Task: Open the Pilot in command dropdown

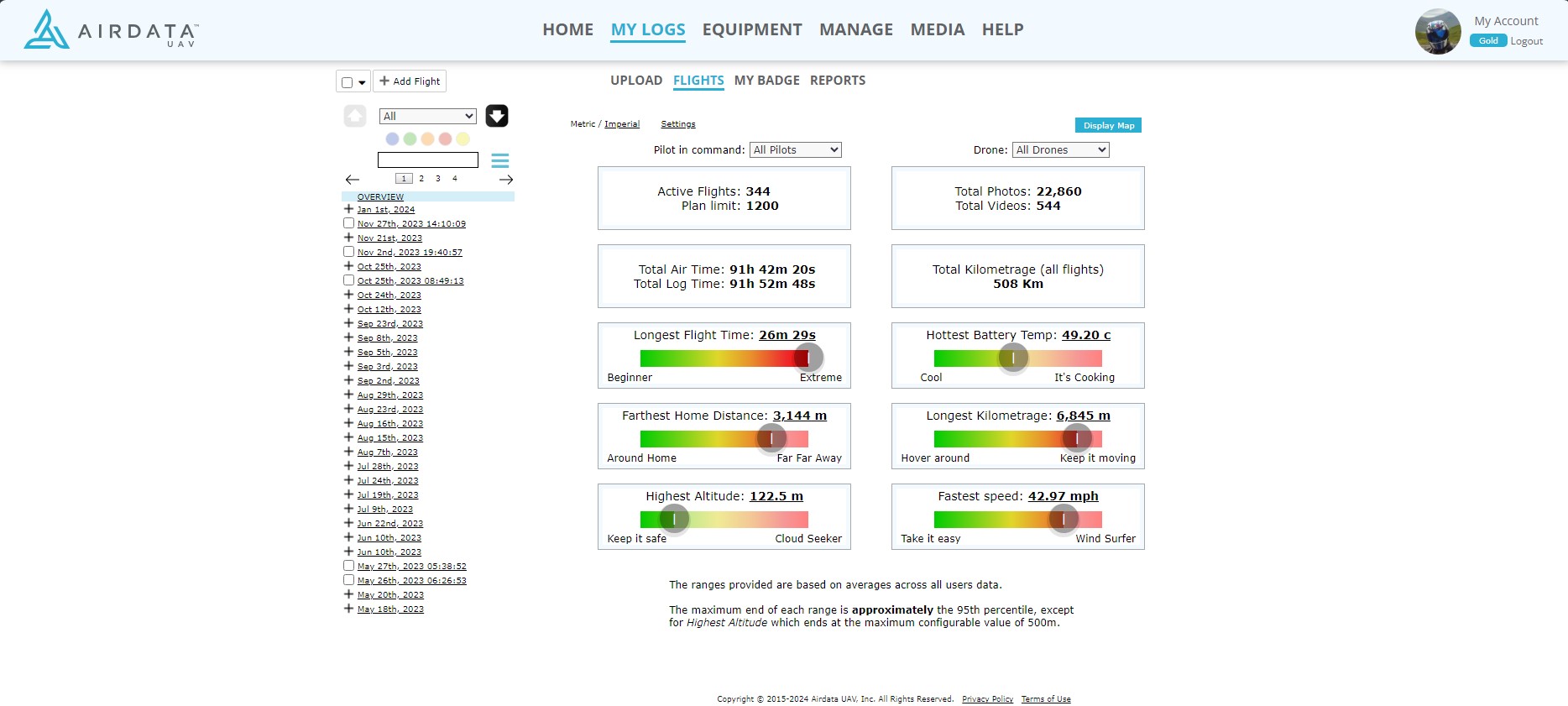Action: coord(795,150)
